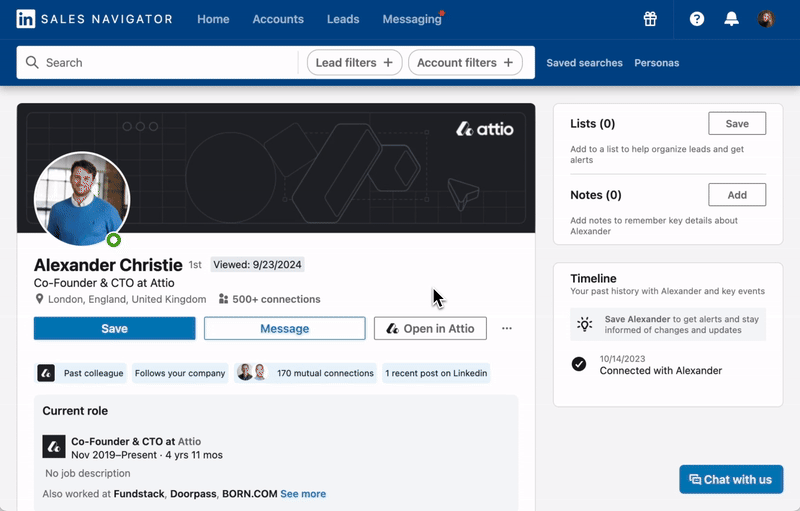Open the help question mark icon
The height and width of the screenshot is (511, 800).
pos(697,19)
